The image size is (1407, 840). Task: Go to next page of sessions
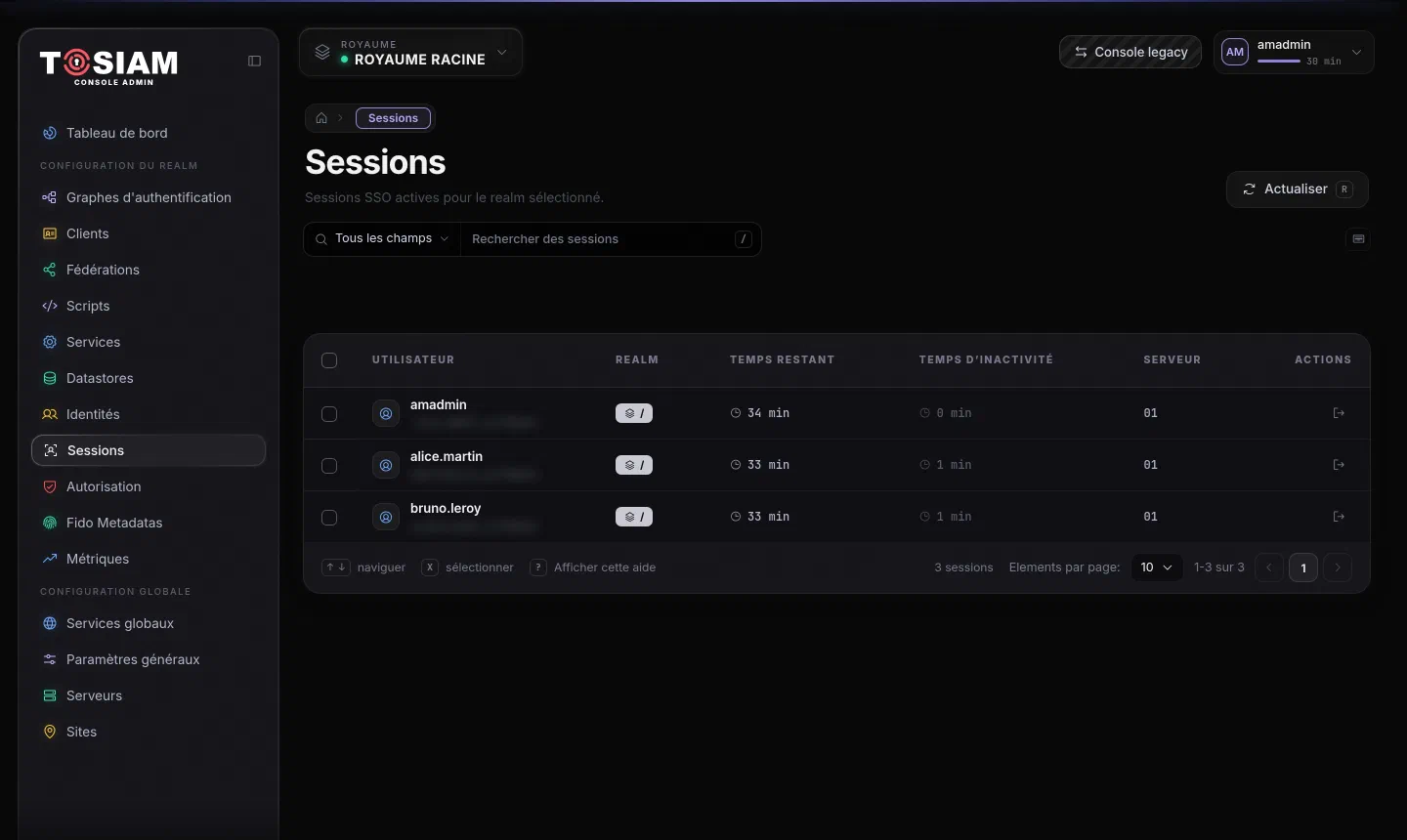1338,567
